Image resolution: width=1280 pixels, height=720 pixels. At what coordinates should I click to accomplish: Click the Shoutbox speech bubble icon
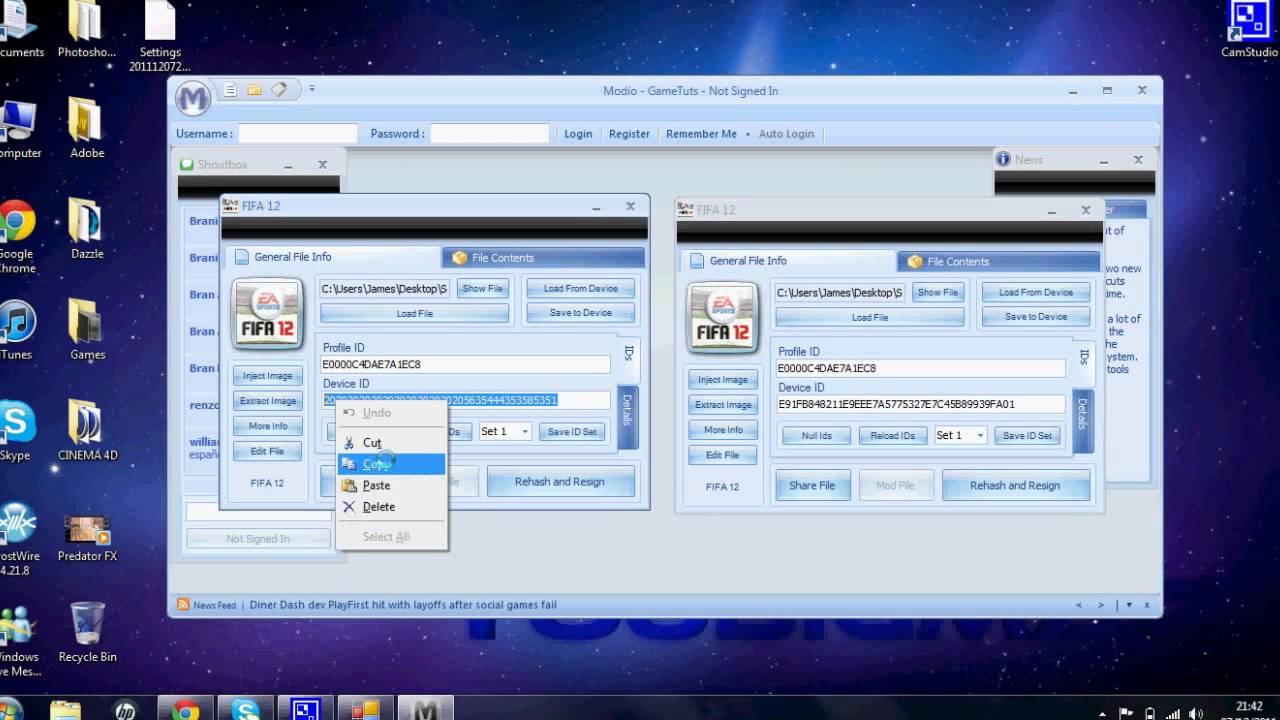pos(186,165)
